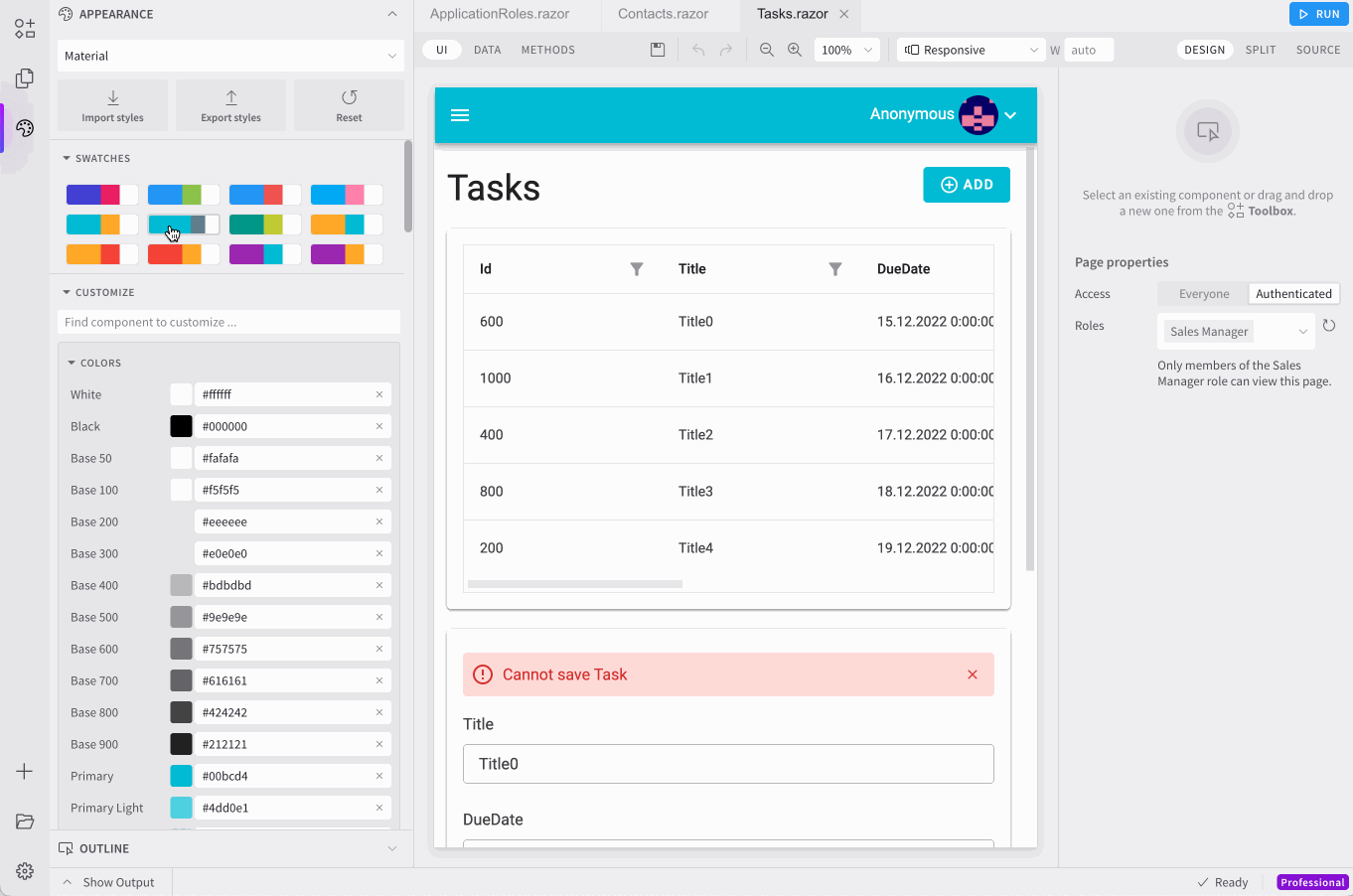
Task: Open the pages/files icon in left sidebar
Action: point(25,78)
